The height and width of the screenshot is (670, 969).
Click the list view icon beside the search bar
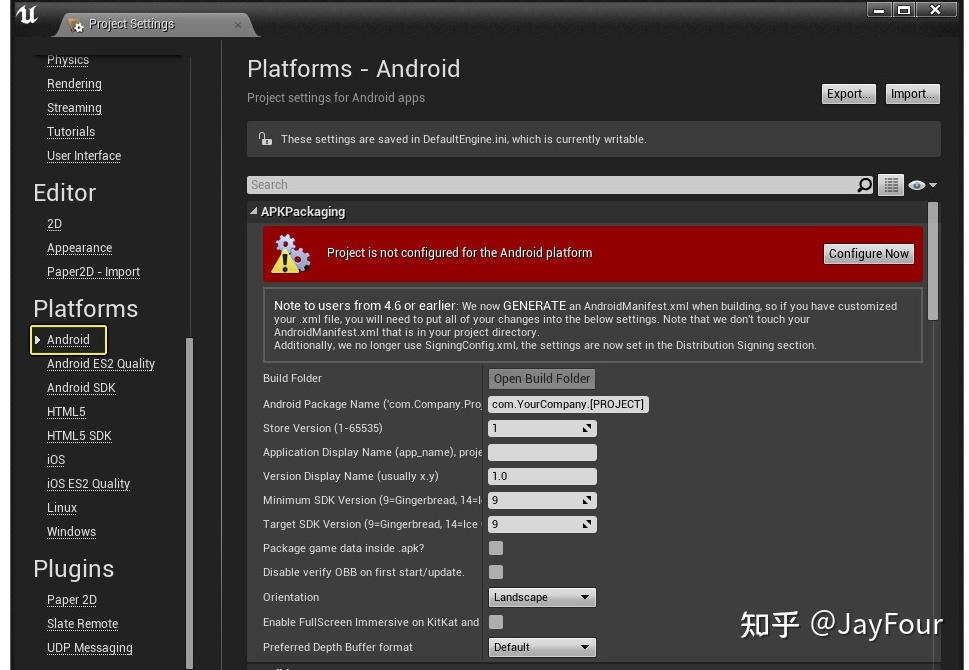(890, 185)
